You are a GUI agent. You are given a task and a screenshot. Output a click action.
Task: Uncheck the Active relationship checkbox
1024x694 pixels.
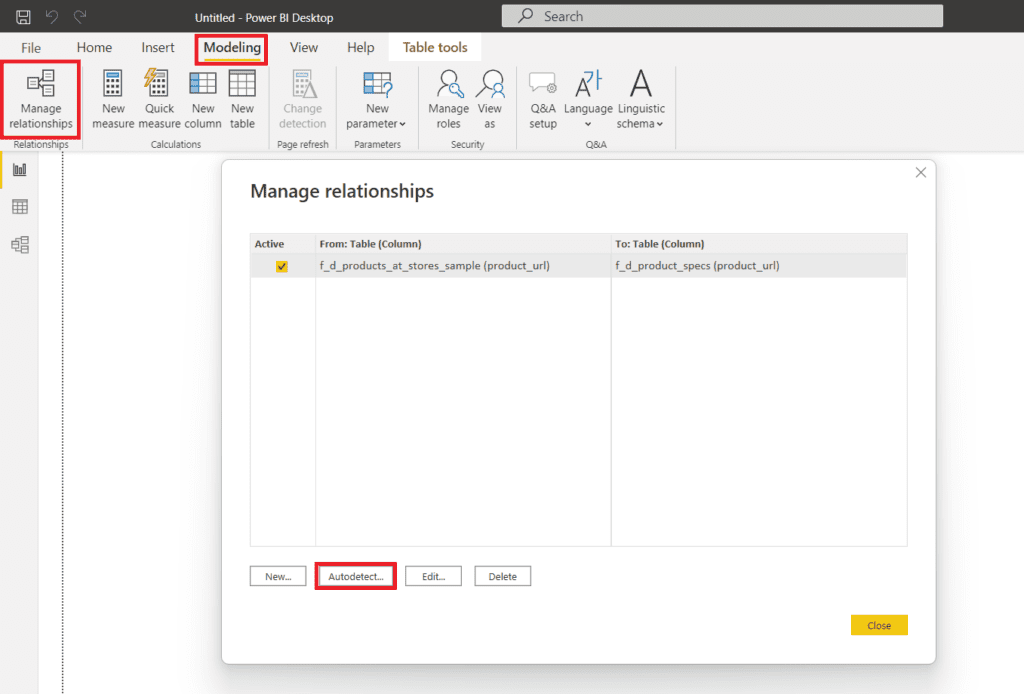(281, 266)
